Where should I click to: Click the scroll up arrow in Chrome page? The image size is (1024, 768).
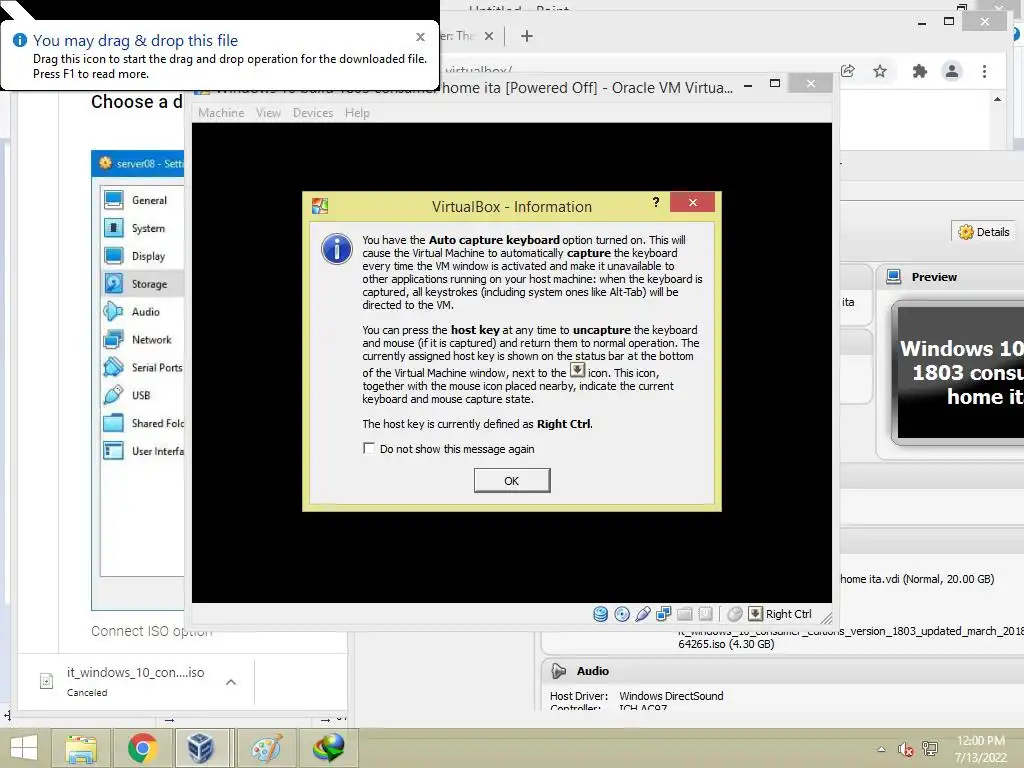pyautogui.click(x=997, y=99)
